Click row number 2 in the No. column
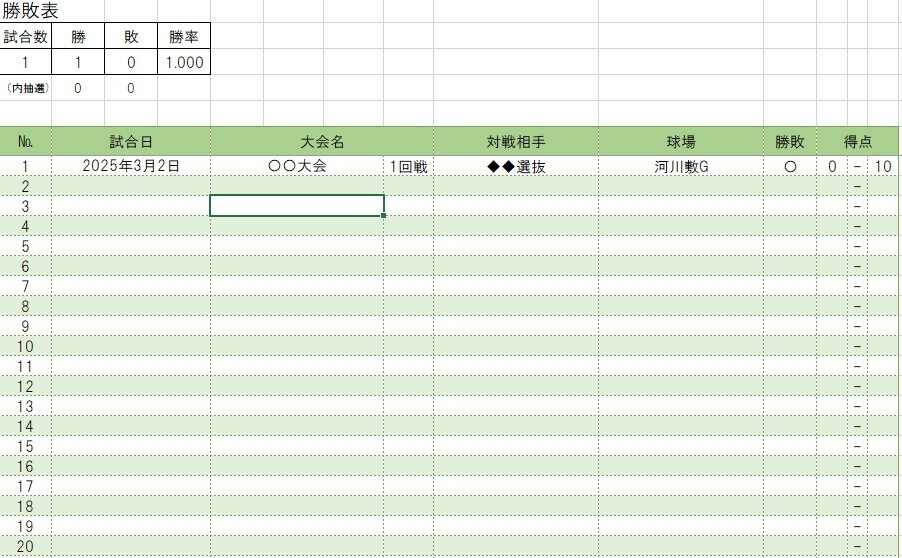The height and width of the screenshot is (558, 902). click(x=26, y=186)
